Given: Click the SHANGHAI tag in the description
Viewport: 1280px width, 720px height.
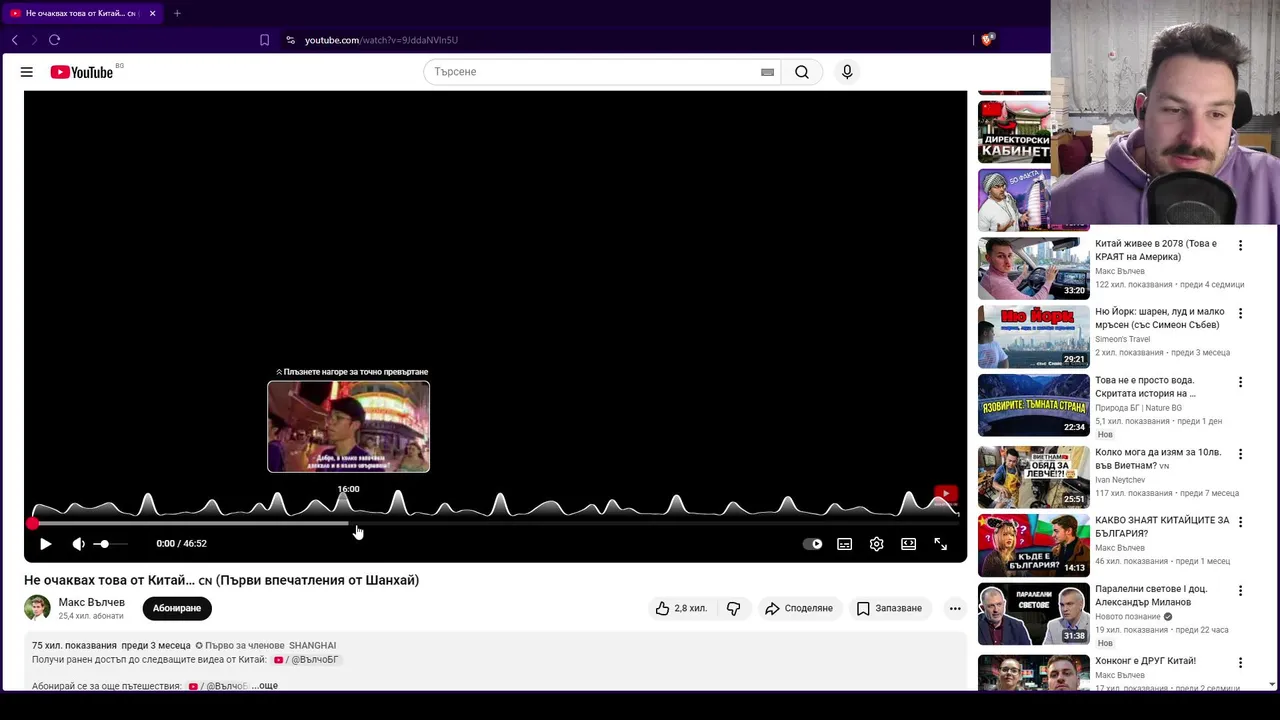Looking at the screenshot, I should coord(312,646).
